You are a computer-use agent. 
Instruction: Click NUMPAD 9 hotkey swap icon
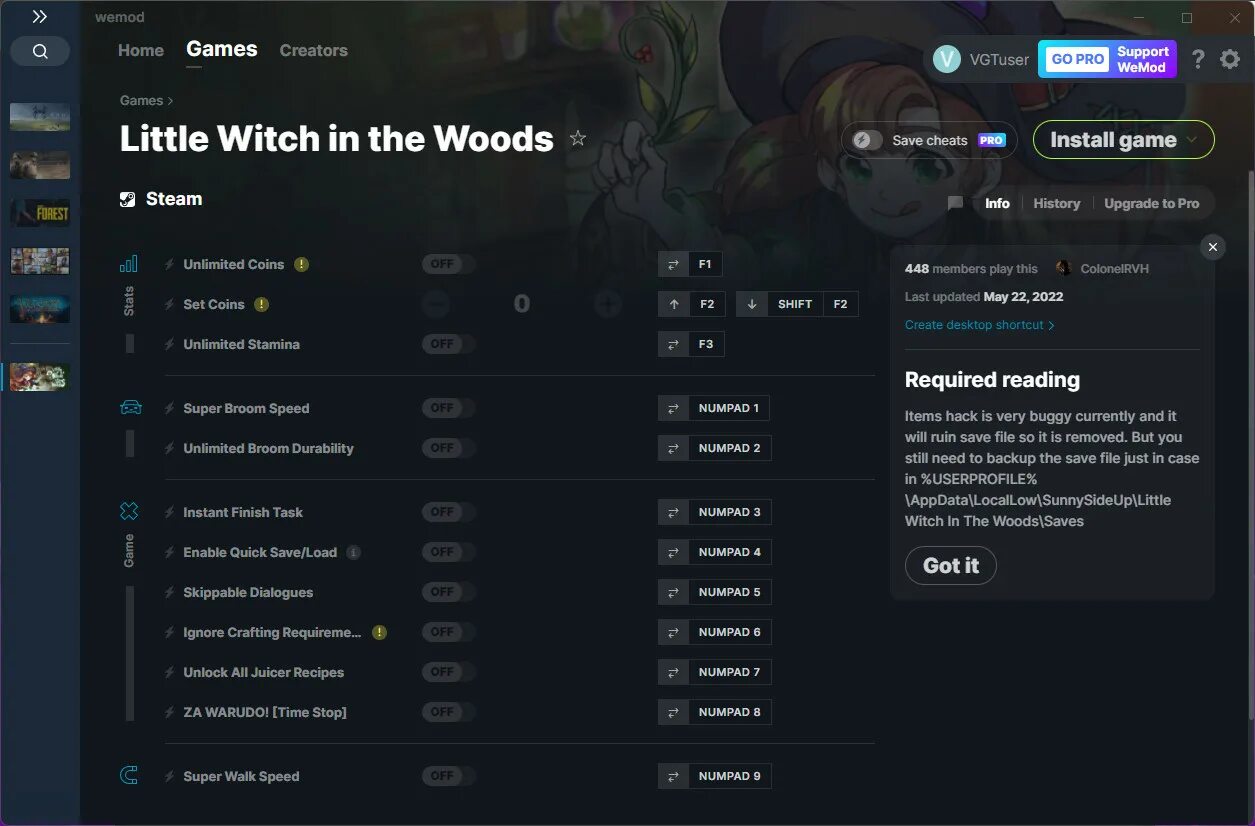coord(673,776)
